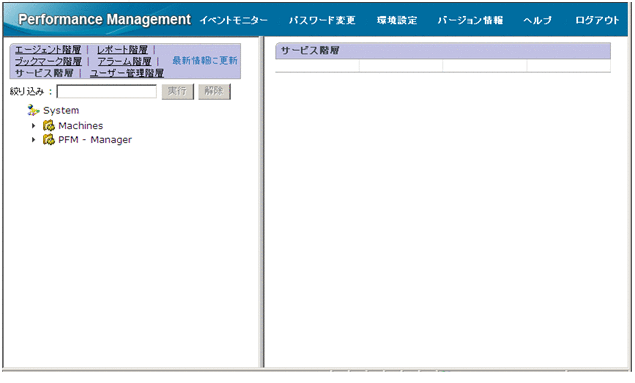
Task: Switch to アラーム階層 view
Action: pyautogui.click(x=124, y=62)
